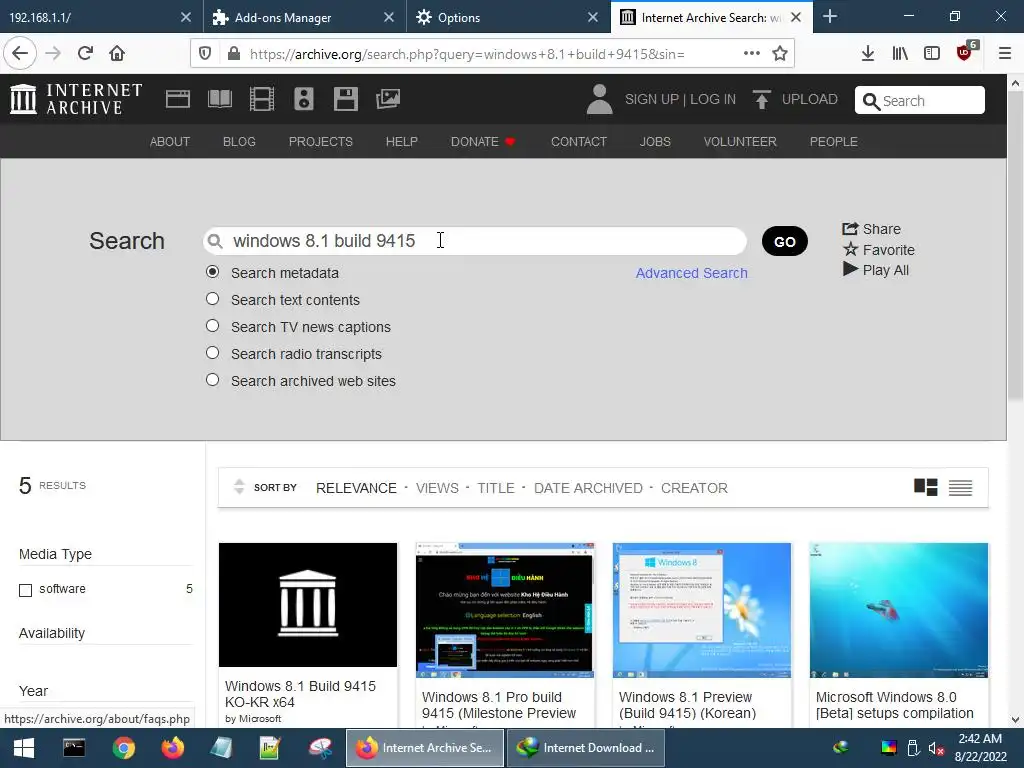
Task: Open a new browser tab
Action: (x=829, y=16)
